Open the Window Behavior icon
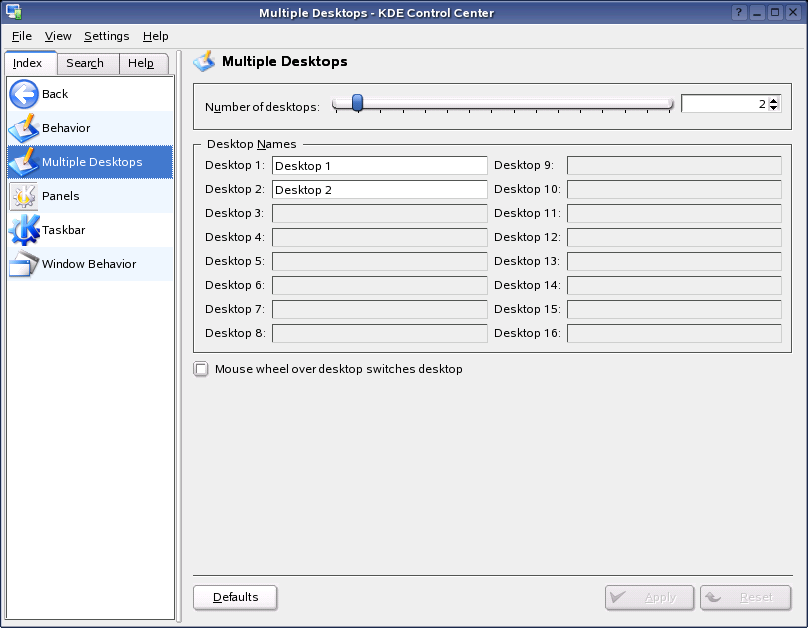The height and width of the screenshot is (628, 808). point(24,264)
